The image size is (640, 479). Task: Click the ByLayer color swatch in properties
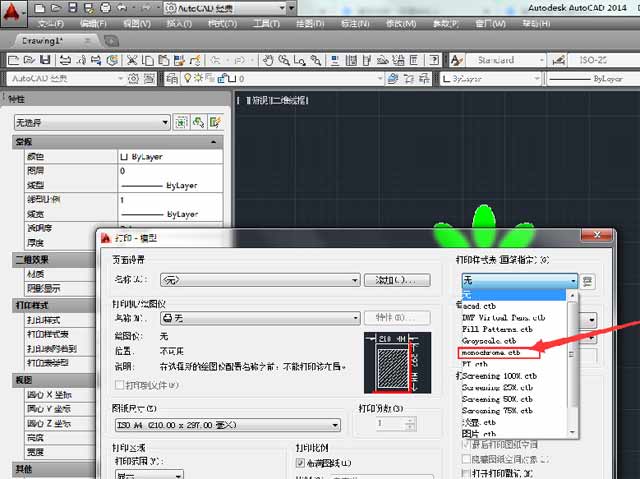pos(124,157)
